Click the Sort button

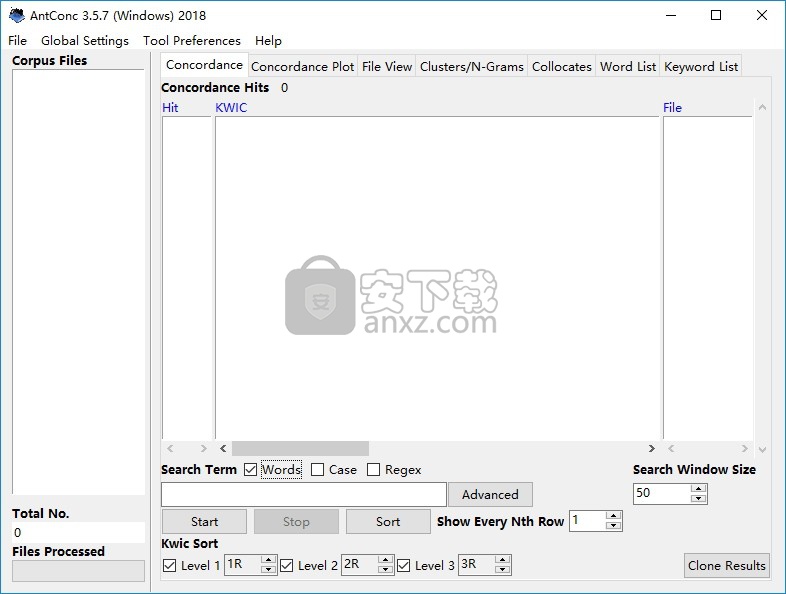[x=388, y=522]
